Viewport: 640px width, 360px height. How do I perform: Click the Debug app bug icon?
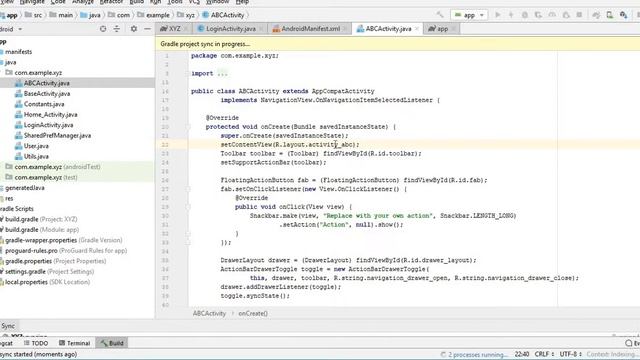525,15
